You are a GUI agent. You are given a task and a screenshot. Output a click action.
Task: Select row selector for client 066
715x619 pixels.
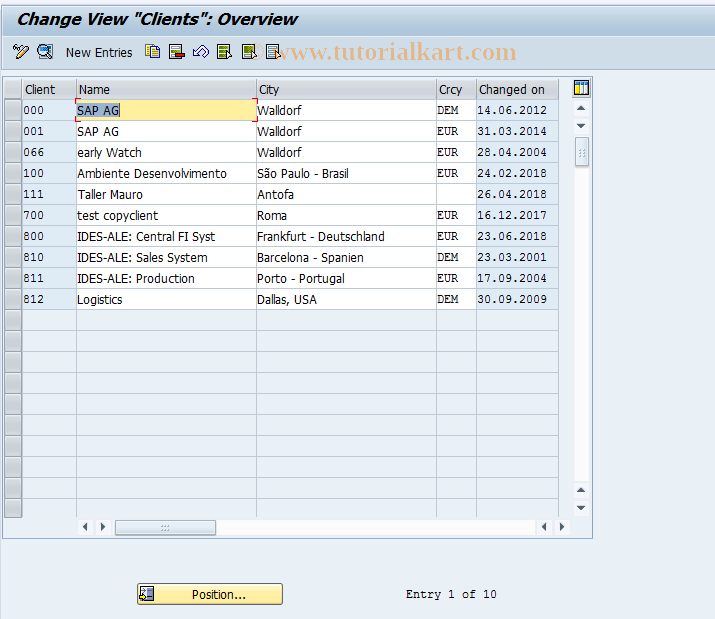pyautogui.click(x=13, y=152)
